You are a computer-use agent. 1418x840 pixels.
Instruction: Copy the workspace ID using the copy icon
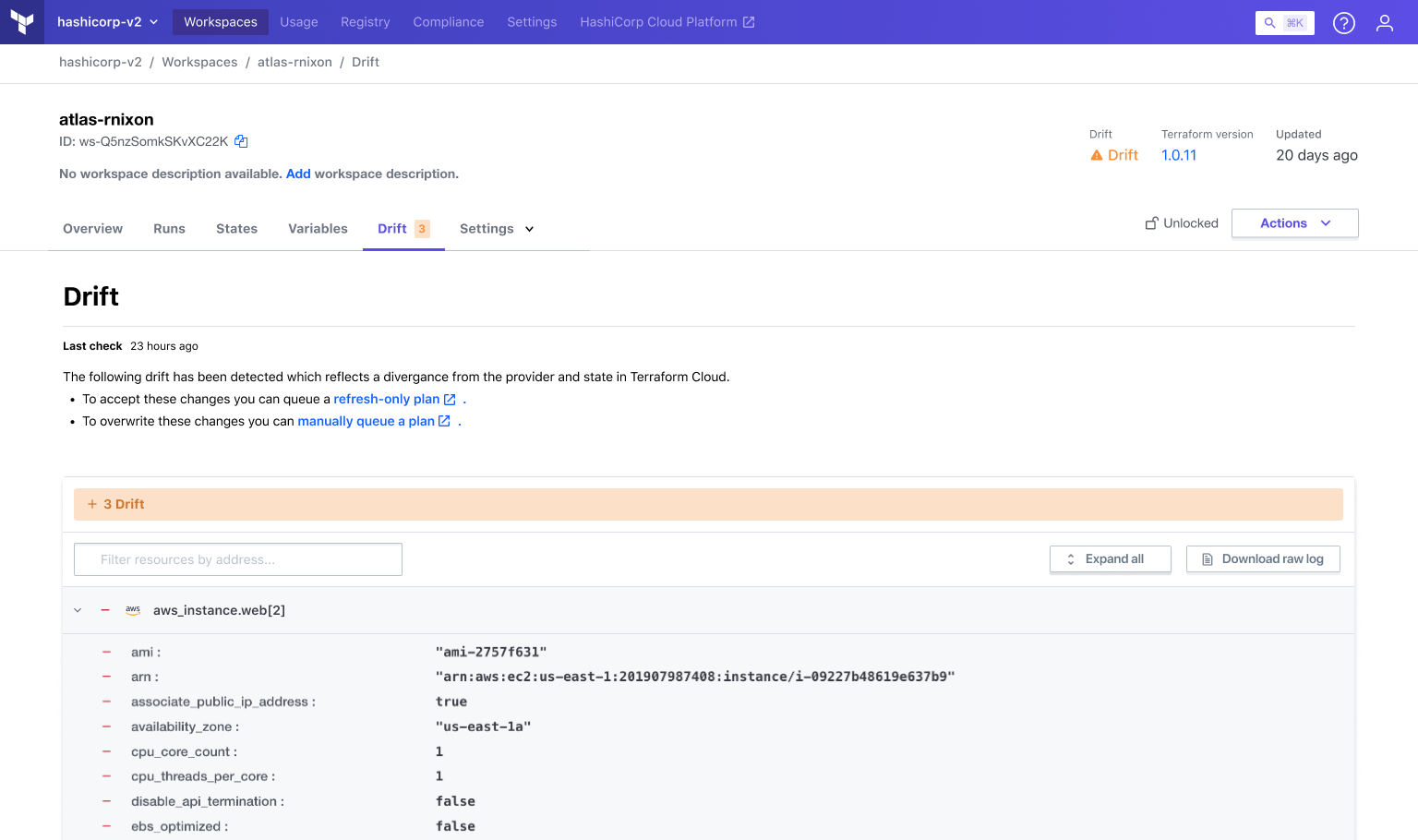pos(240,141)
